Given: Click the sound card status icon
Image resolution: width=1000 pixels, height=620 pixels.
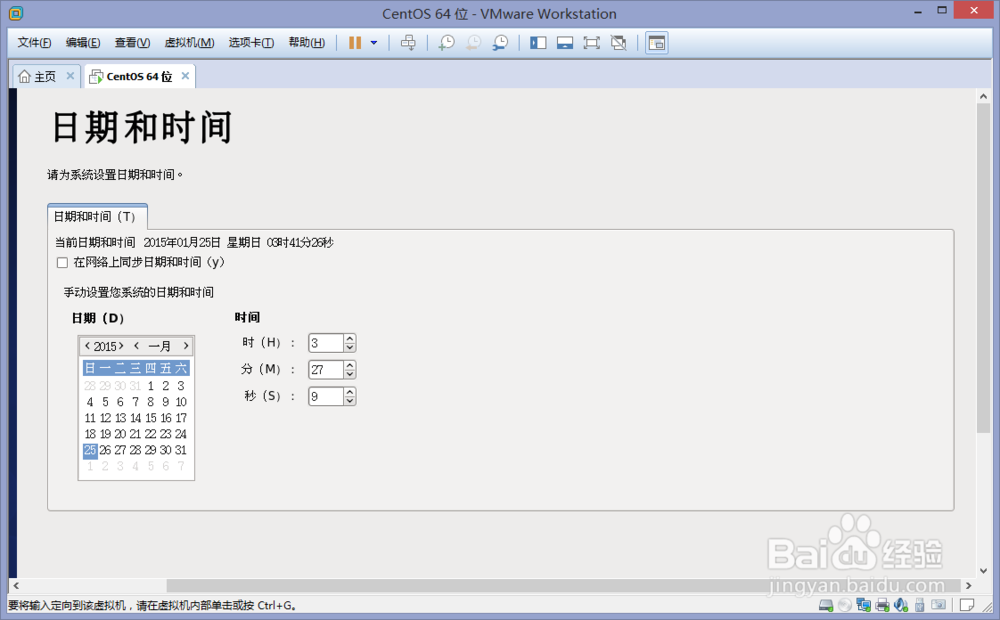Looking at the screenshot, I should pyautogui.click(x=901, y=605).
